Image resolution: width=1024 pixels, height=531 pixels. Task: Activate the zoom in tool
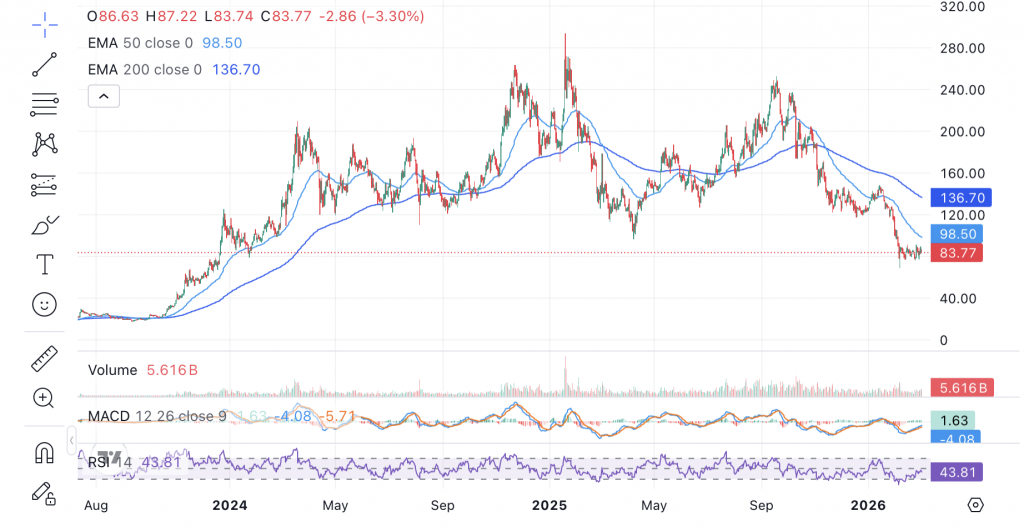44,398
